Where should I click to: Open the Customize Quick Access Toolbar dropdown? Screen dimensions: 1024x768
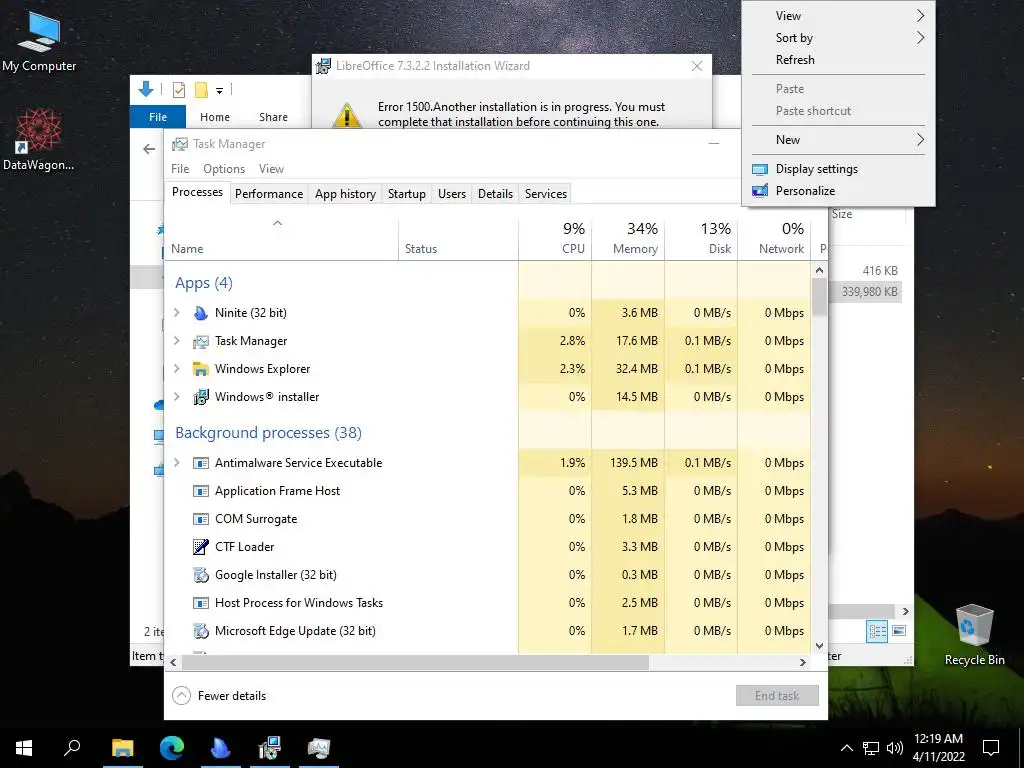coord(219,90)
